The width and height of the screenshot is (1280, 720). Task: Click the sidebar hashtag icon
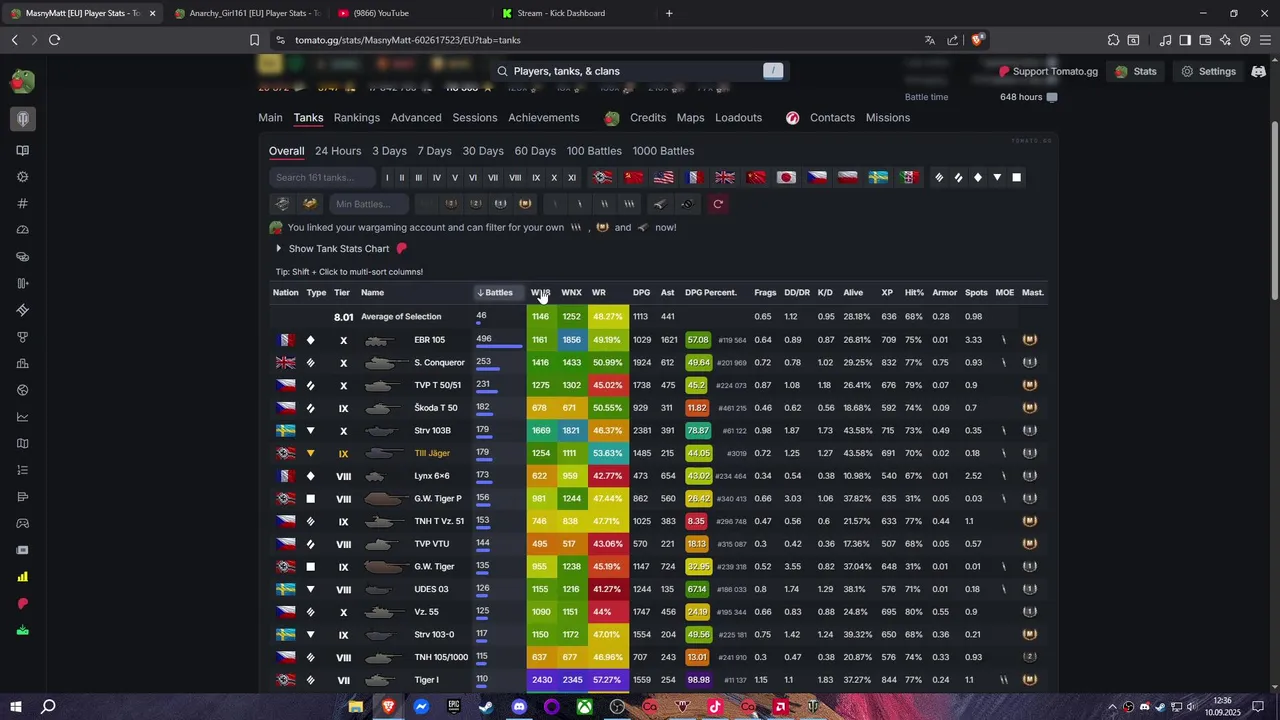(22, 203)
